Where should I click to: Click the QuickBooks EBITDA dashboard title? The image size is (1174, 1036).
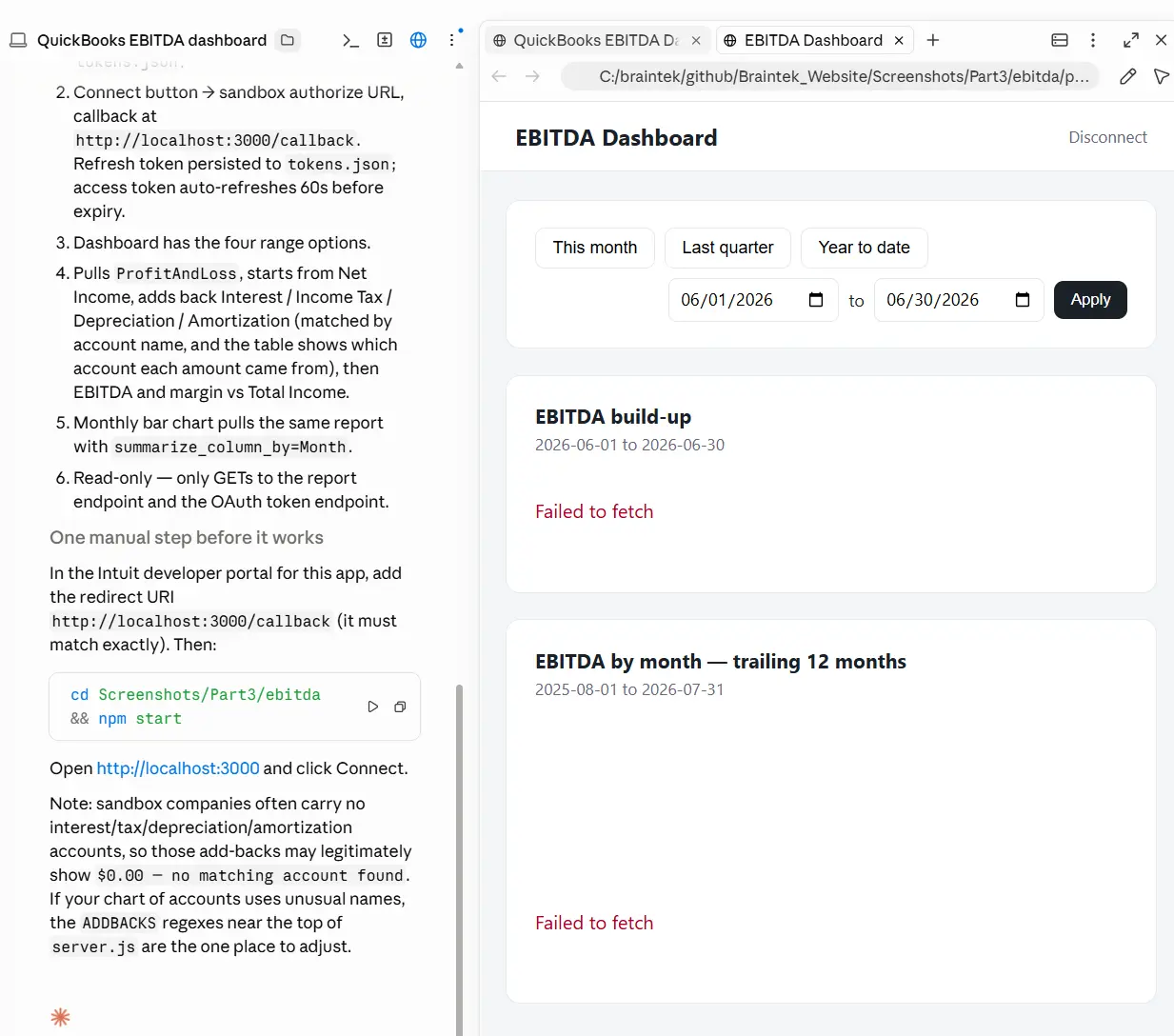[x=151, y=40]
